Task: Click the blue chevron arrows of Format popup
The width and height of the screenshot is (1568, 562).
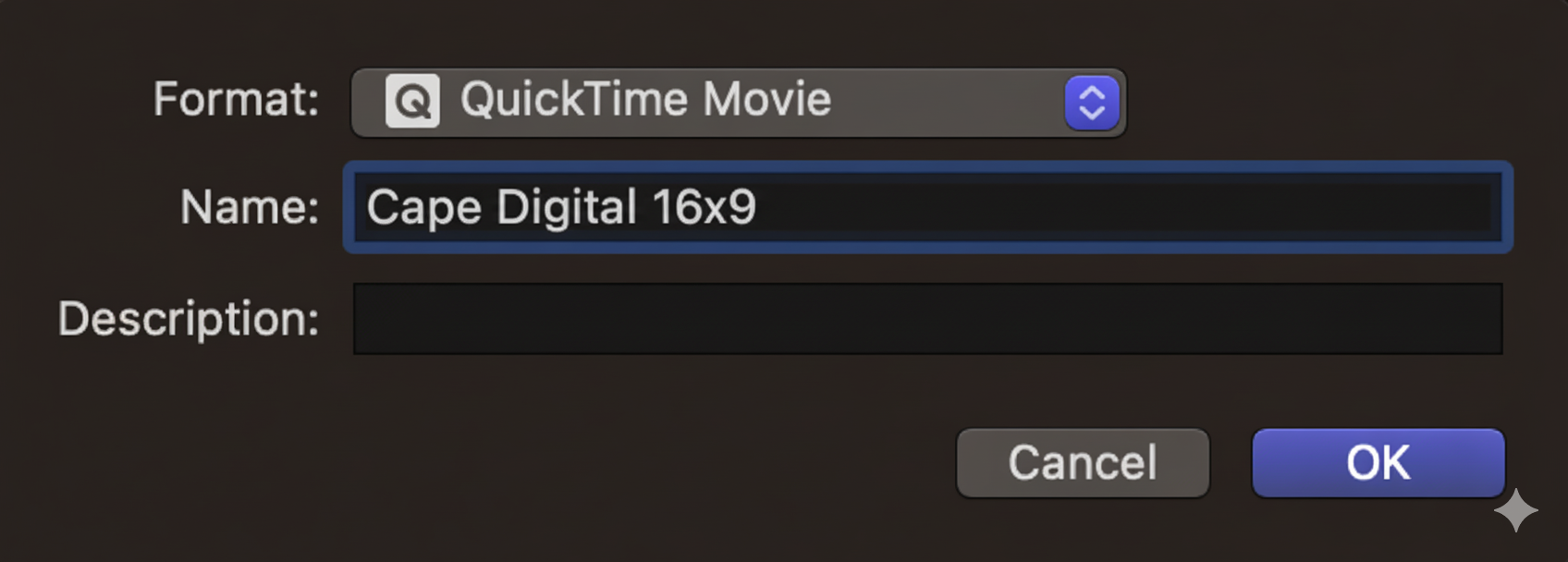Action: coord(1092,103)
